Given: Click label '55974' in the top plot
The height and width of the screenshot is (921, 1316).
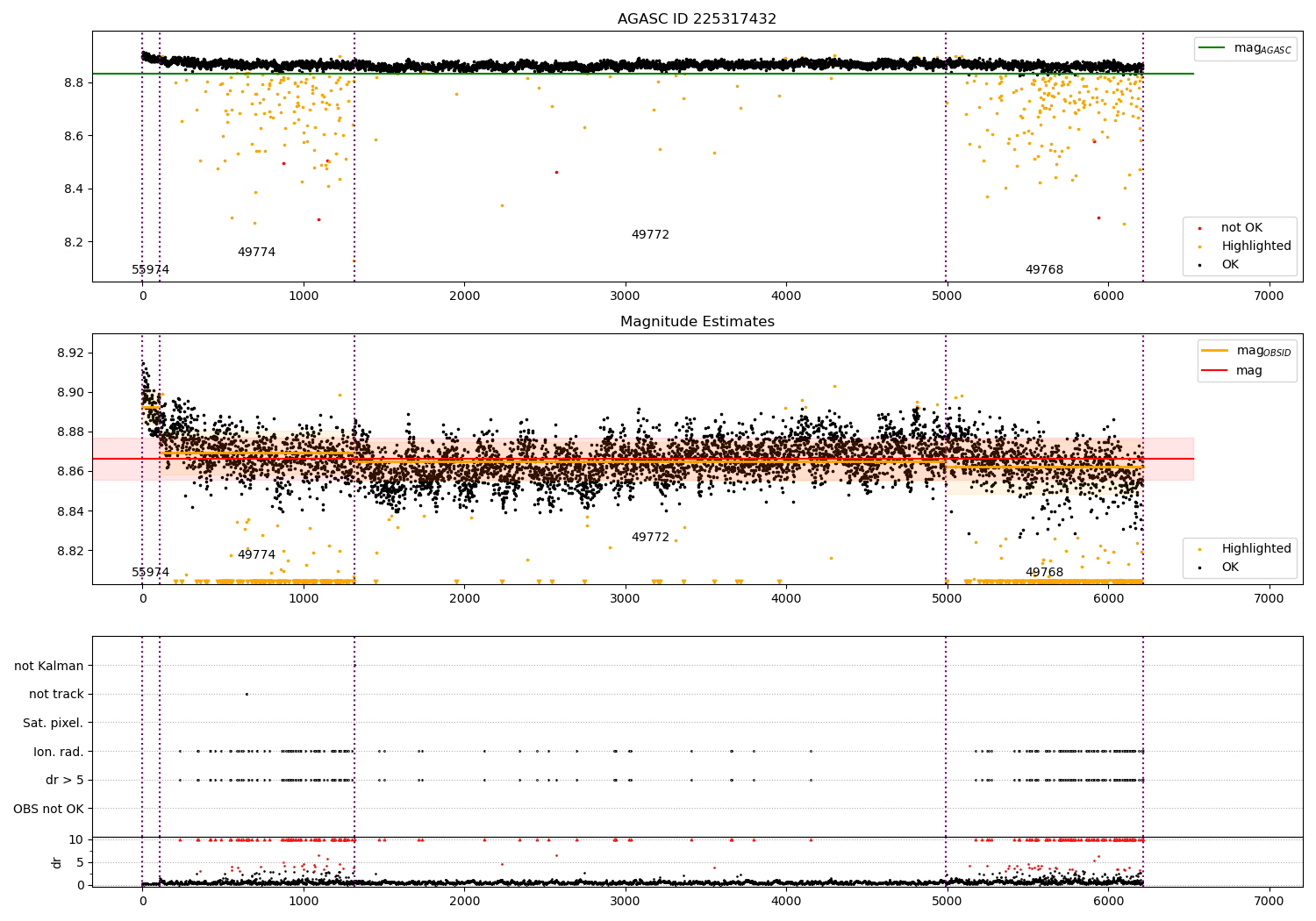Looking at the screenshot, I should (x=151, y=270).
